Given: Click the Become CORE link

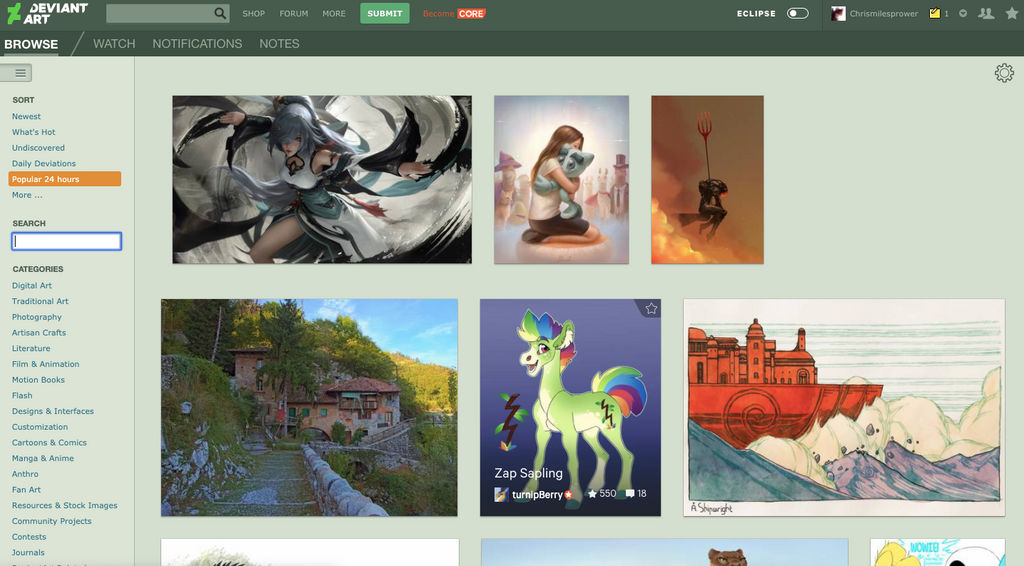Looking at the screenshot, I should coord(454,13).
